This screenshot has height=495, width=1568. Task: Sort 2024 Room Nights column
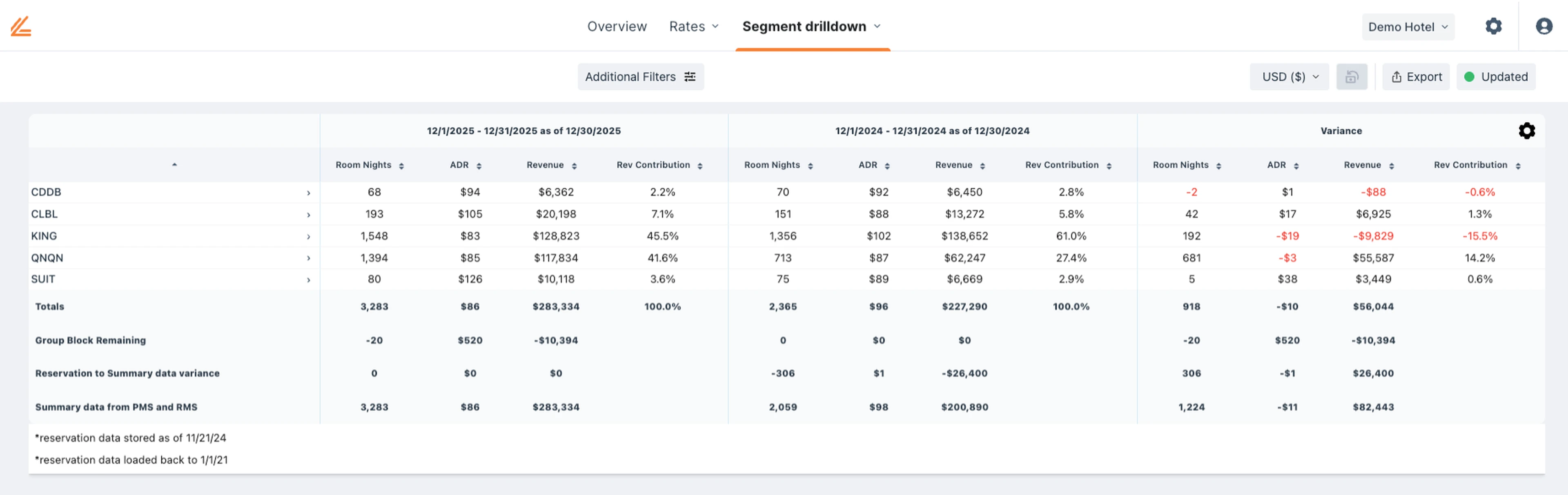tap(810, 165)
